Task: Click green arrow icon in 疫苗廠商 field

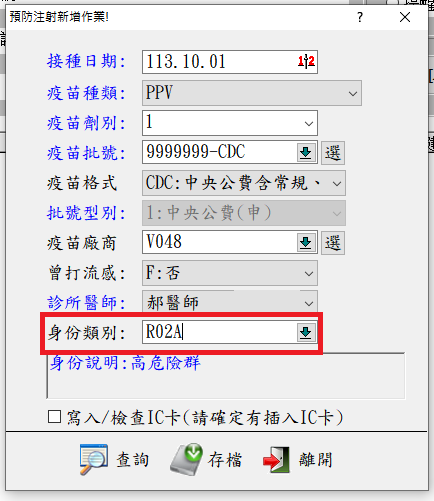Action: point(306,243)
